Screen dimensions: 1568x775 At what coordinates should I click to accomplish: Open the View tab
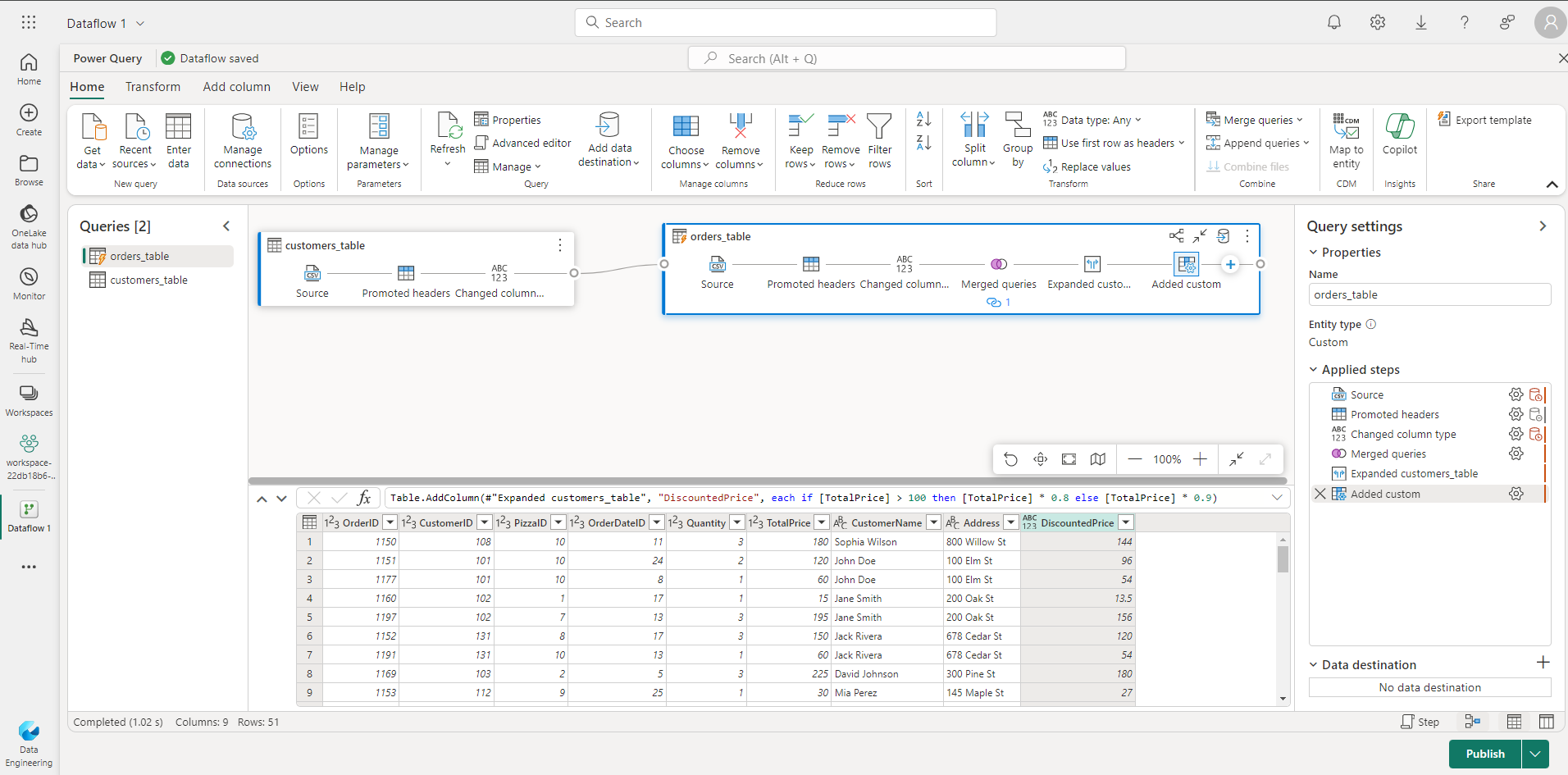[x=305, y=87]
